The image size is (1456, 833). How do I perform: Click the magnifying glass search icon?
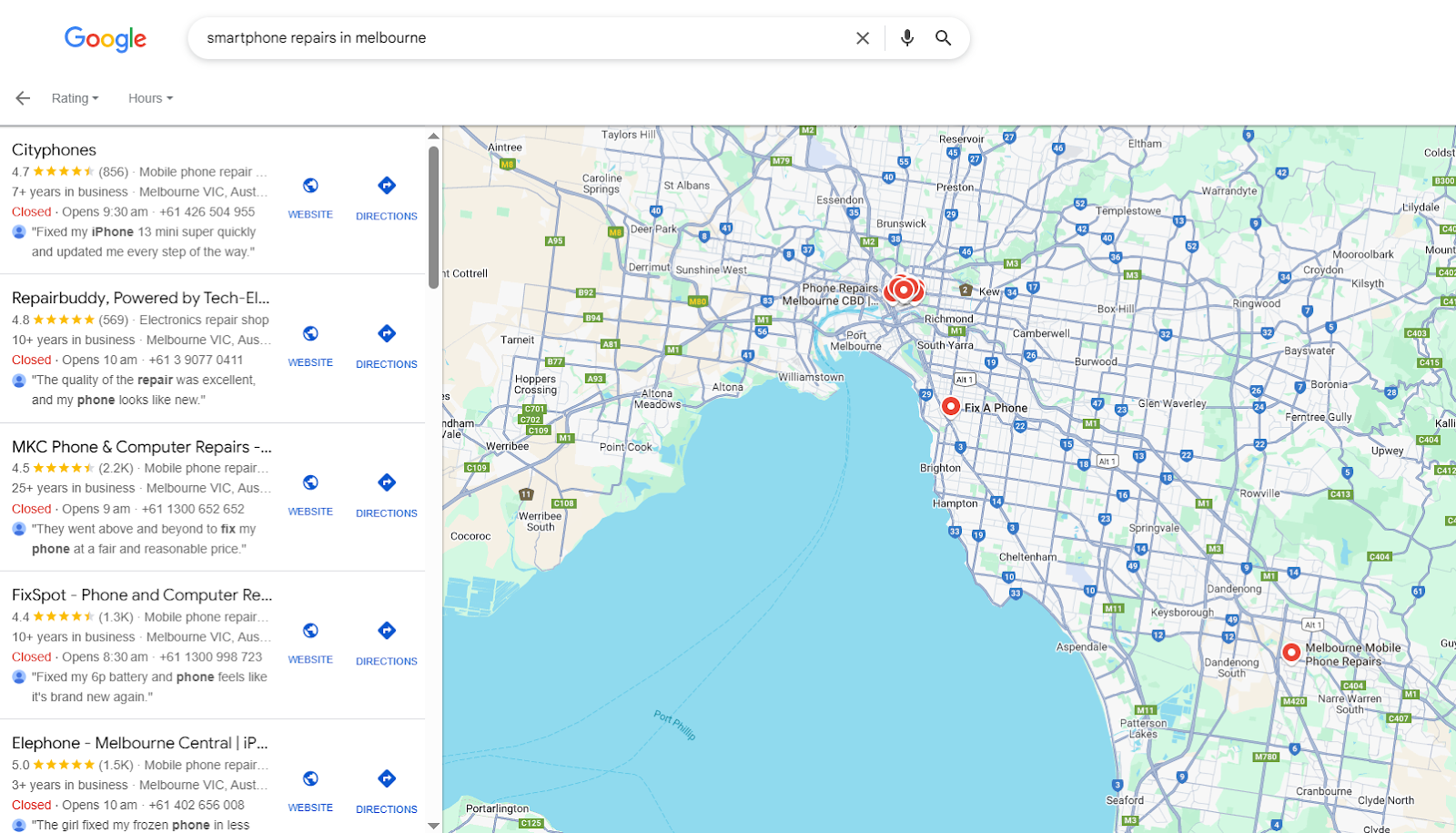(944, 38)
